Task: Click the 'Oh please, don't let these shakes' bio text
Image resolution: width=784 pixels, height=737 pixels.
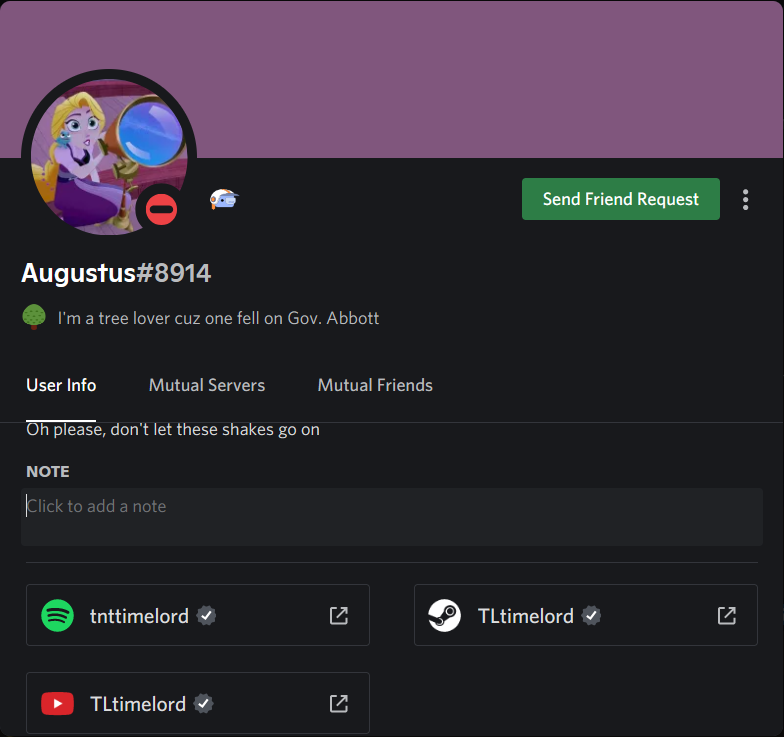Action: click(x=172, y=430)
